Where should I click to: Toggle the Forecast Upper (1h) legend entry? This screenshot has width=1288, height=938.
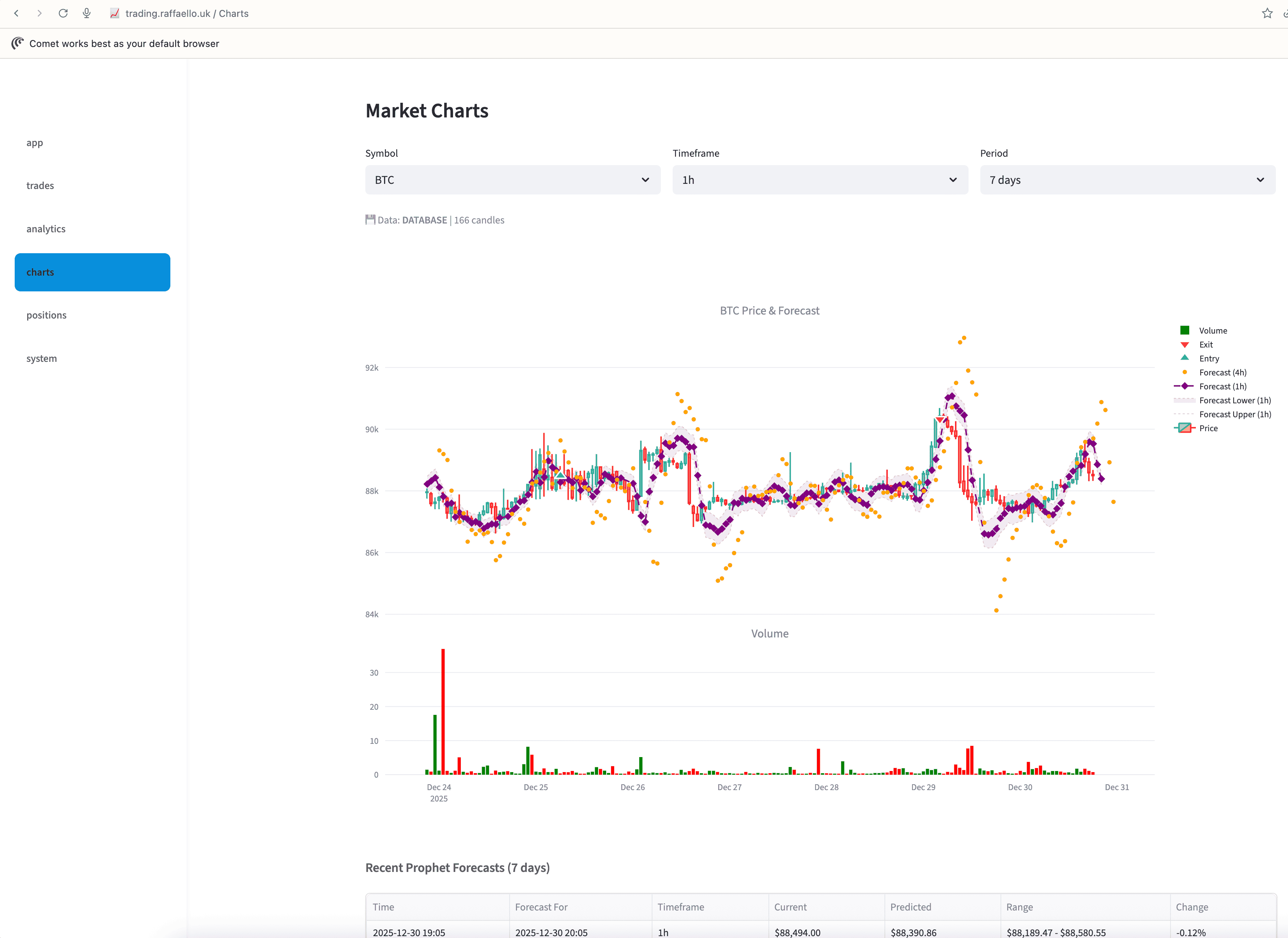click(x=1223, y=414)
